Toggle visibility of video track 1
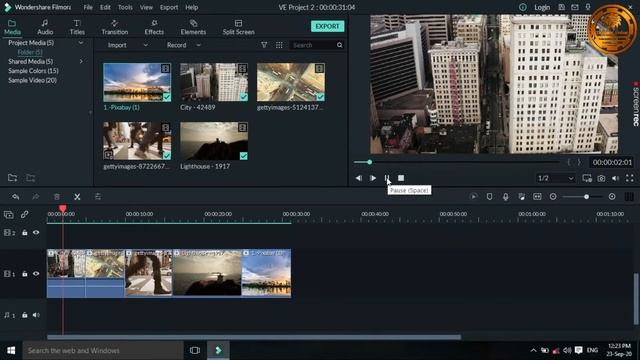The height and width of the screenshot is (360, 640). (x=36, y=274)
